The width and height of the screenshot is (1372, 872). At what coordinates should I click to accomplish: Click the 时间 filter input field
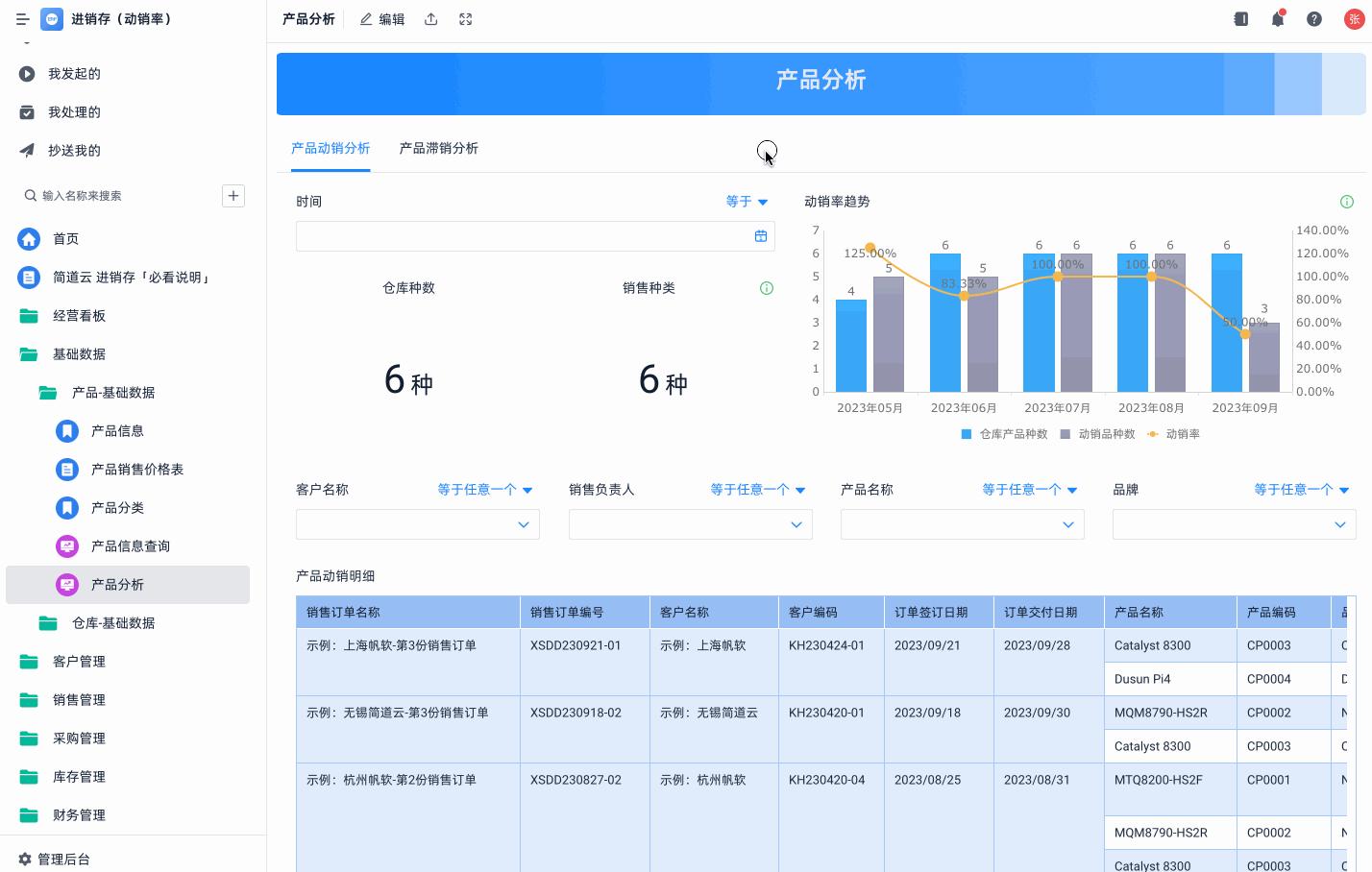point(528,235)
